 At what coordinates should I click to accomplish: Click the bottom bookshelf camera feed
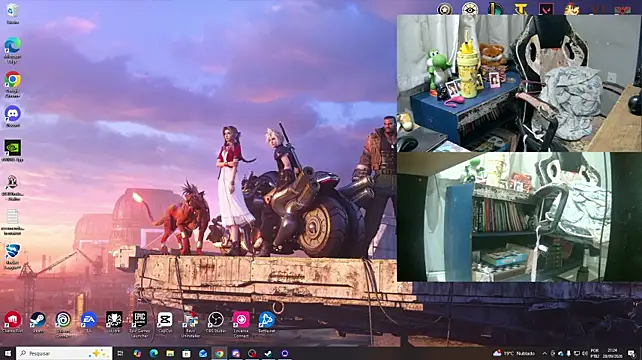click(519, 217)
